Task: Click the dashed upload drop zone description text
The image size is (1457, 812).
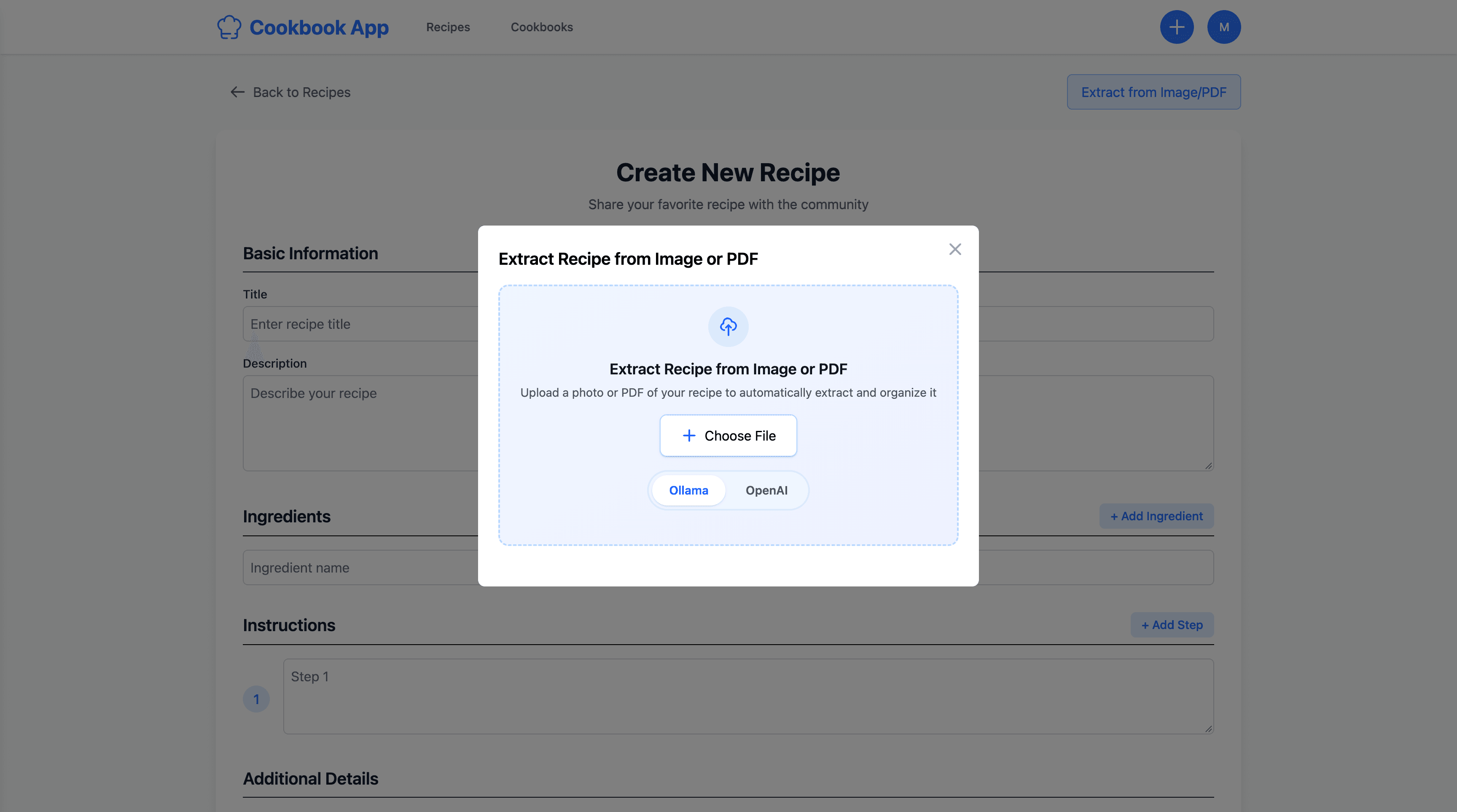Action: click(x=728, y=393)
